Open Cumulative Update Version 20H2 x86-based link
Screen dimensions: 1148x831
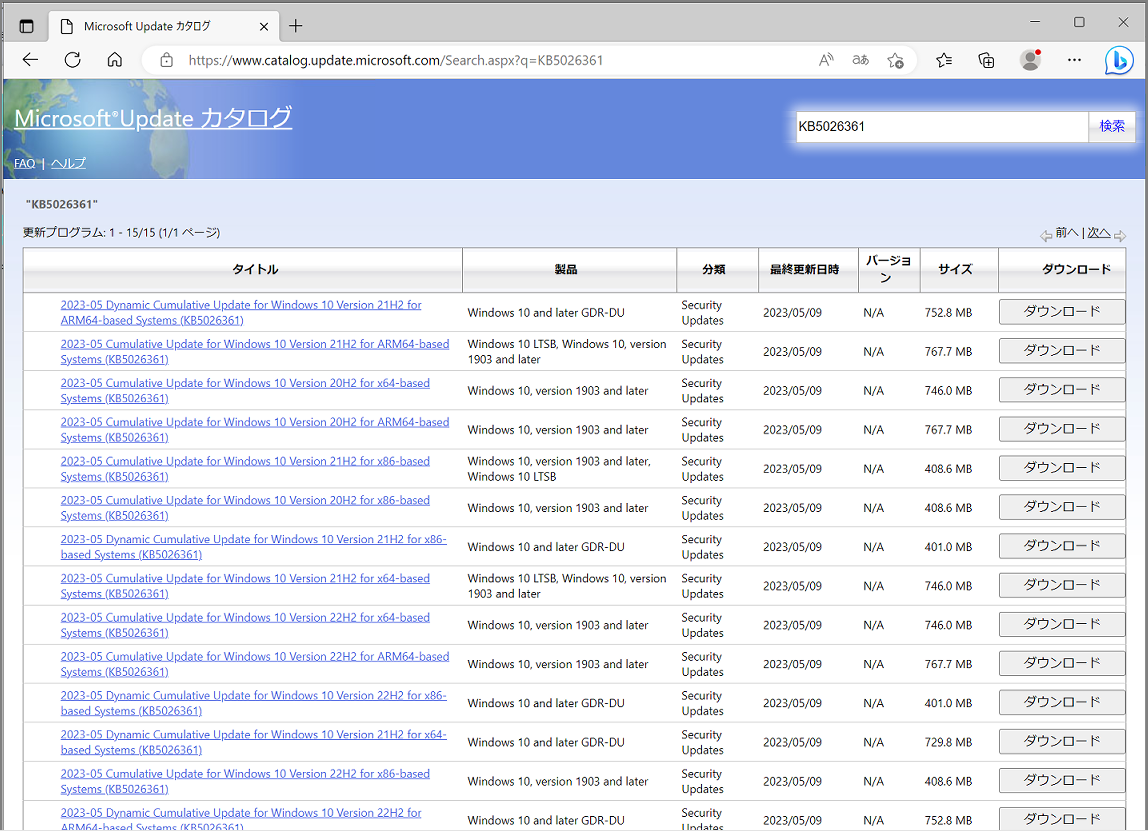point(245,507)
